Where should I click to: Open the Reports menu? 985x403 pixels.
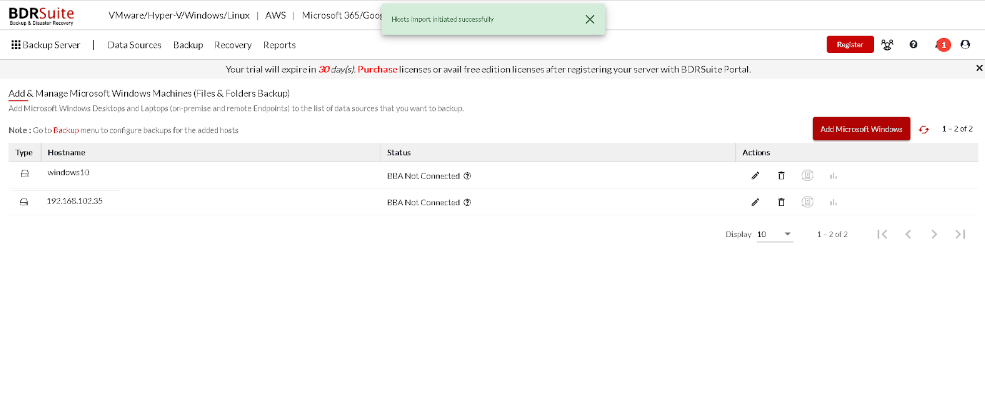[280, 45]
